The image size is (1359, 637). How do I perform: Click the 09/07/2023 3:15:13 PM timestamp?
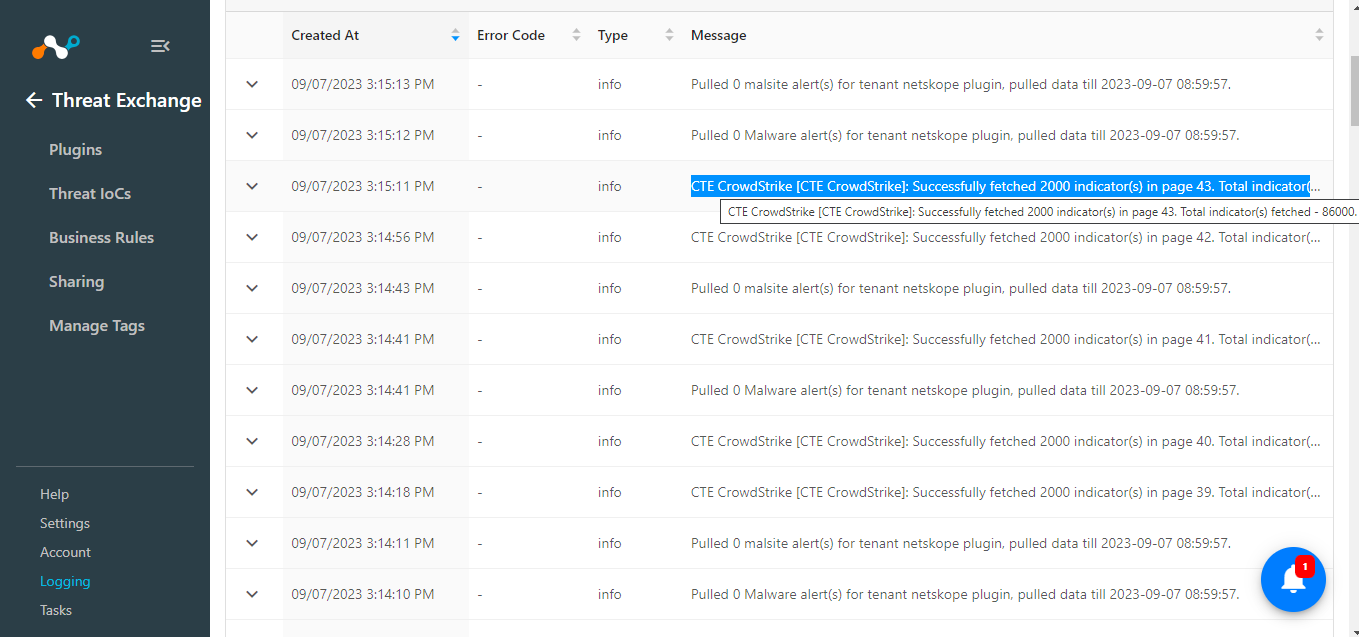click(363, 84)
